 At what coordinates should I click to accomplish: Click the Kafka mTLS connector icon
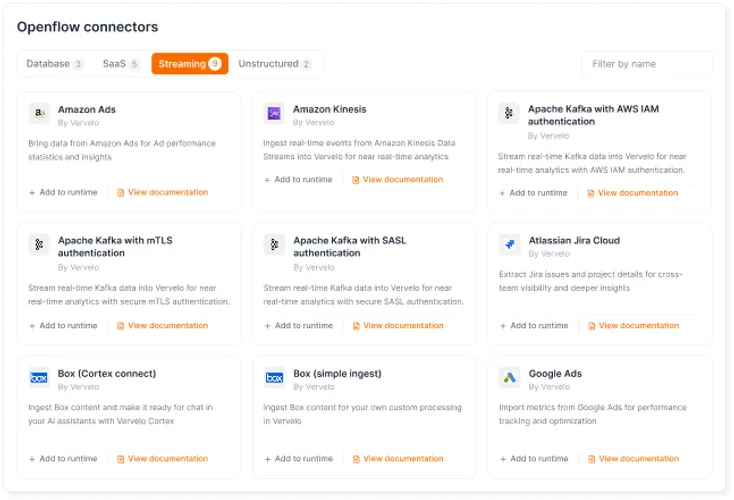[39, 244]
